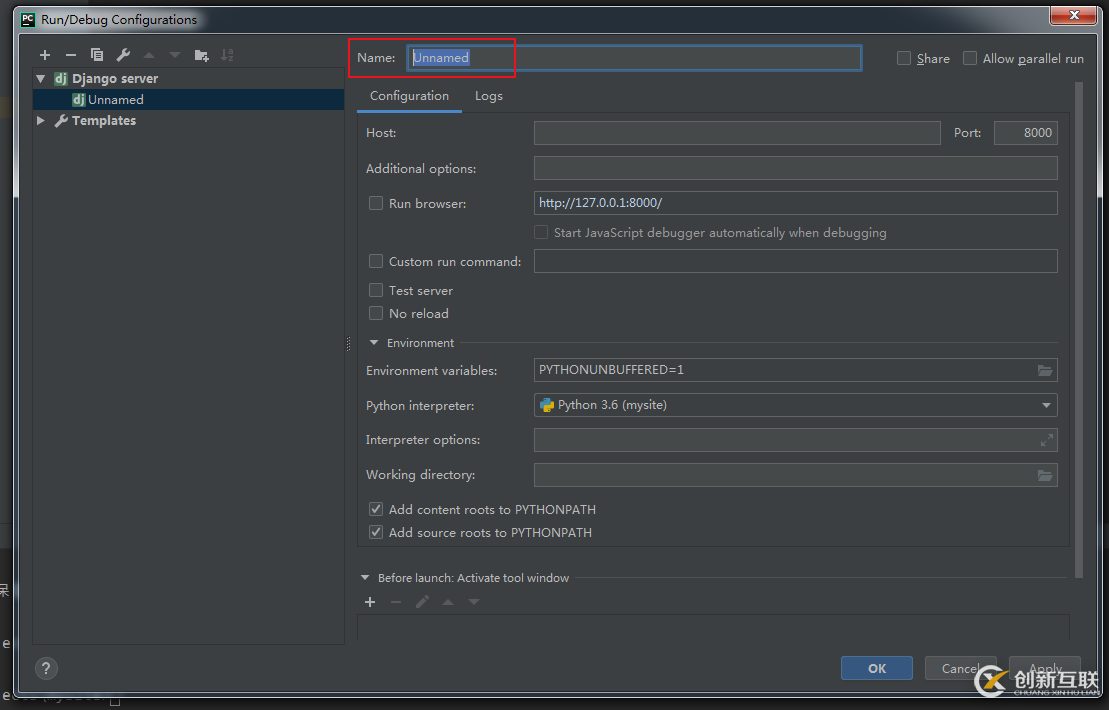Click the help question mark icon
The width and height of the screenshot is (1109, 710).
pyautogui.click(x=46, y=668)
